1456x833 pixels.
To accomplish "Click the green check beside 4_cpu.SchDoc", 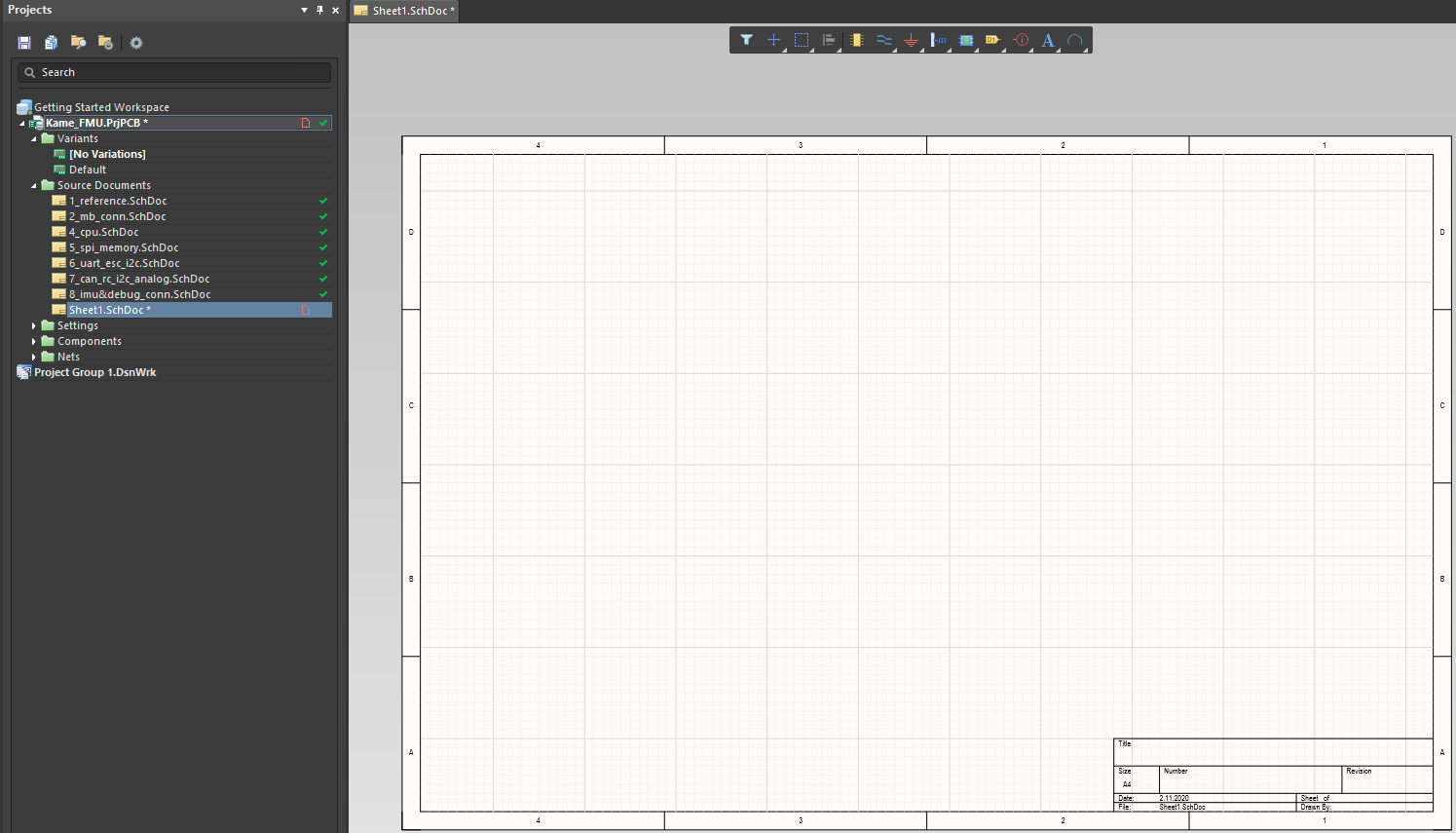I will tap(322, 231).
